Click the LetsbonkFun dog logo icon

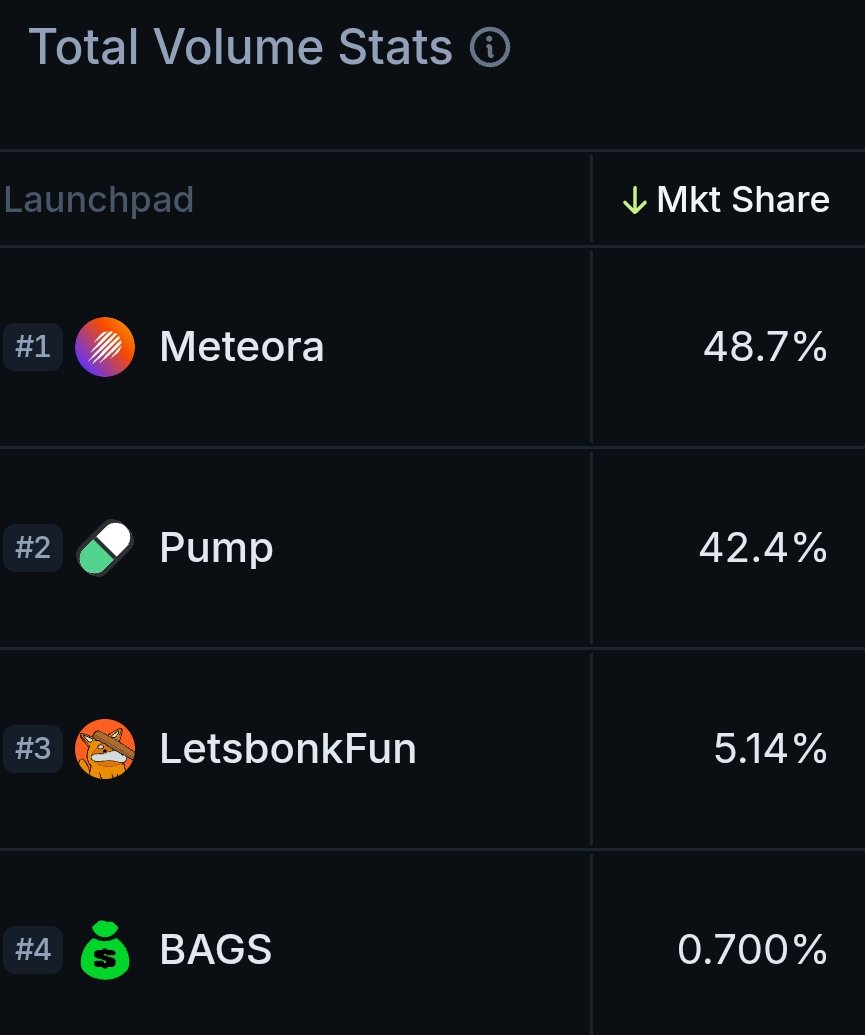[105, 749]
